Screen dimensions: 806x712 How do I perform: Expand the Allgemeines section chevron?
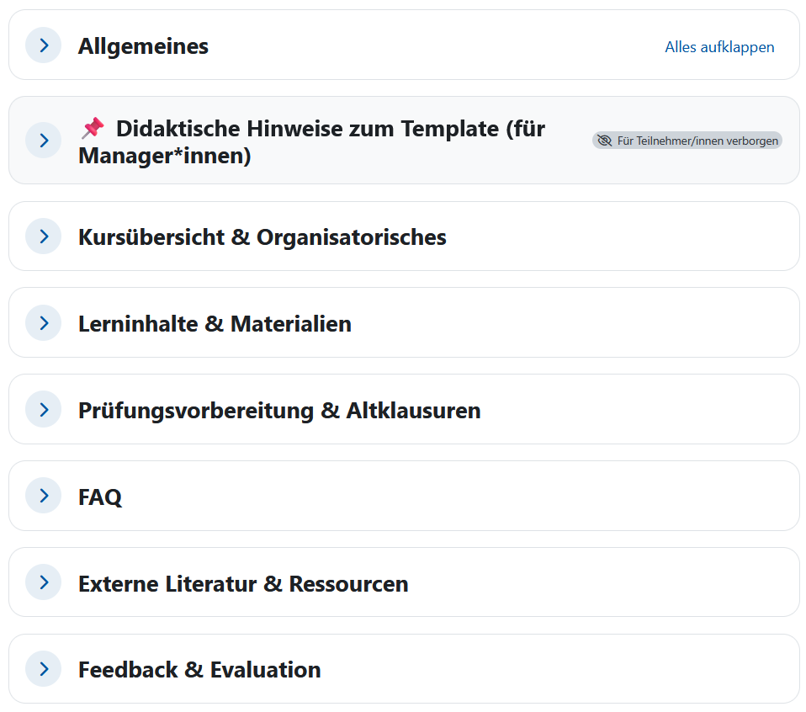[x=43, y=46]
